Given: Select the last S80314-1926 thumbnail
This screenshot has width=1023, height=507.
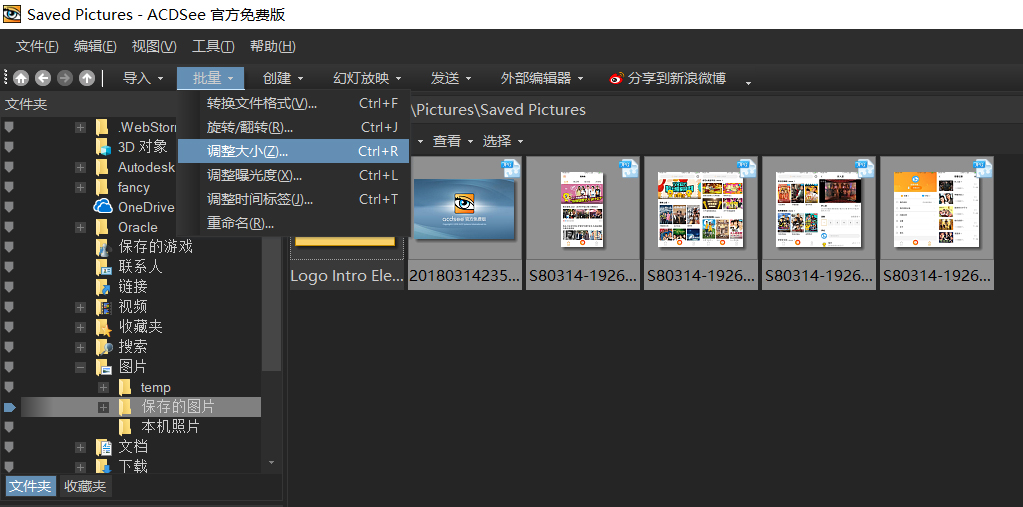Looking at the screenshot, I should click(937, 208).
